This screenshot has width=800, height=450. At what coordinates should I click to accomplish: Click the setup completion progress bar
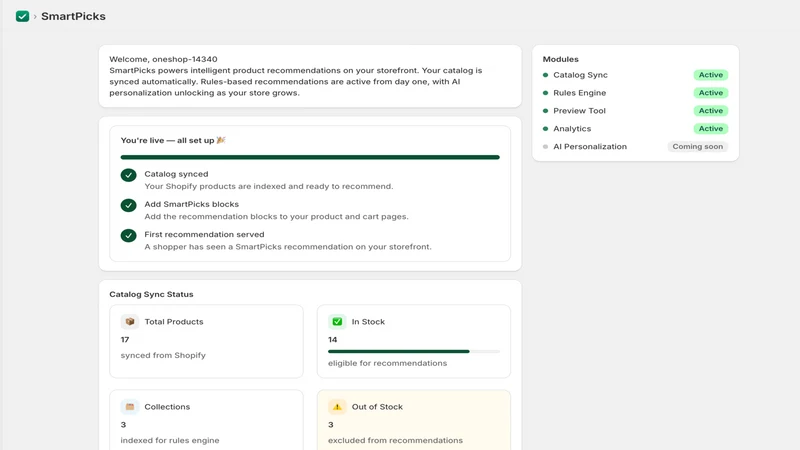[310, 157]
